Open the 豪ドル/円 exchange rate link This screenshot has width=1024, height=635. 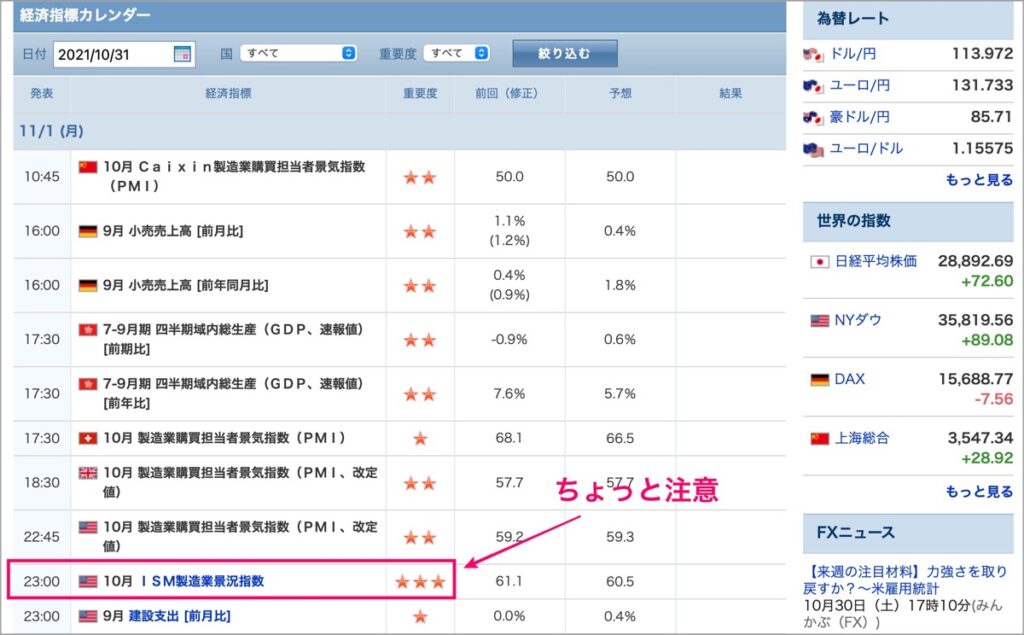point(859,117)
